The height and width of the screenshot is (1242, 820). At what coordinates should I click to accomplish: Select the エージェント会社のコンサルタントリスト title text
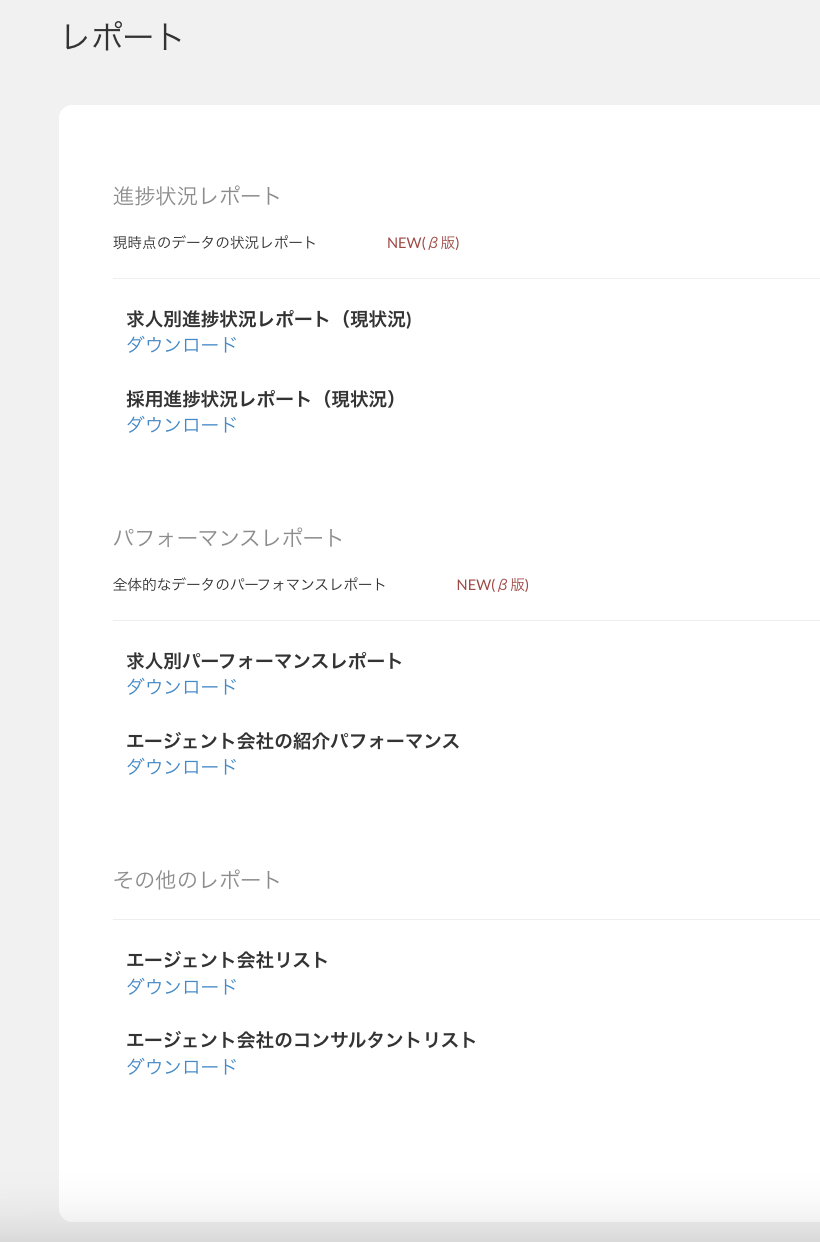[x=302, y=1039]
